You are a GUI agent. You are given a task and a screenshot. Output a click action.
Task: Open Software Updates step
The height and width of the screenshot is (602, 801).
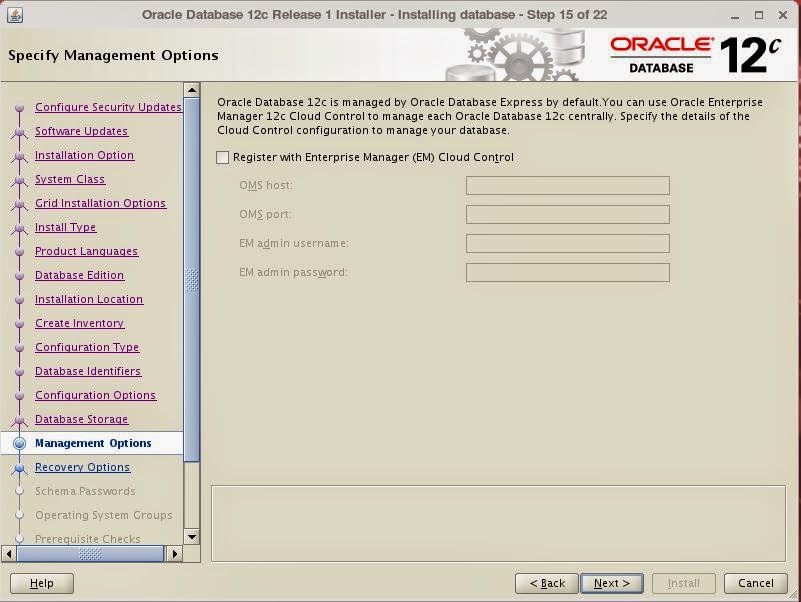point(81,131)
